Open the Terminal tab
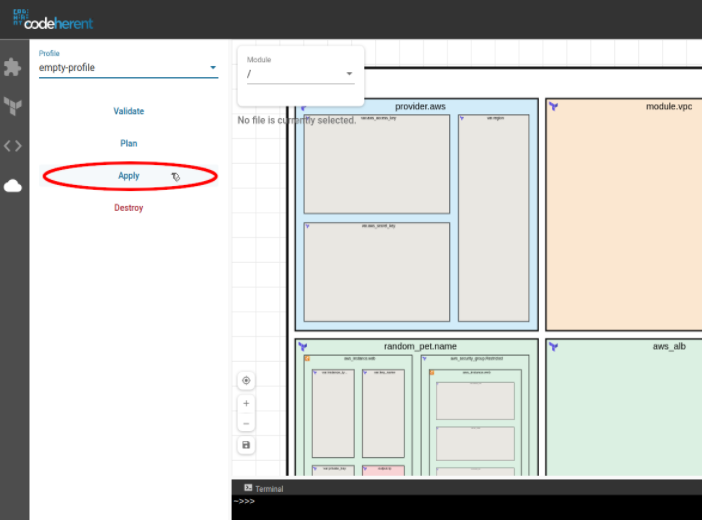 tap(264, 488)
